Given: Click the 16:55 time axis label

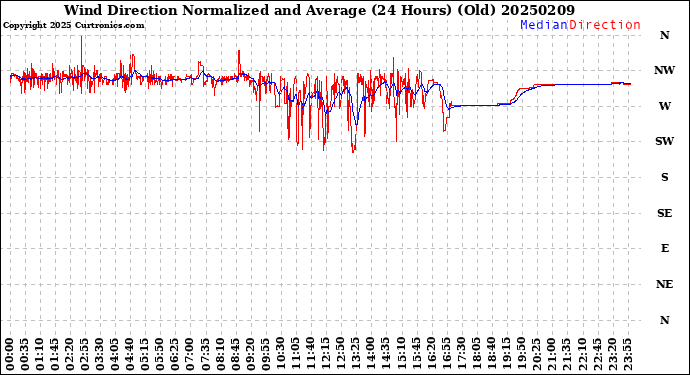Looking at the screenshot, I should (x=446, y=355).
